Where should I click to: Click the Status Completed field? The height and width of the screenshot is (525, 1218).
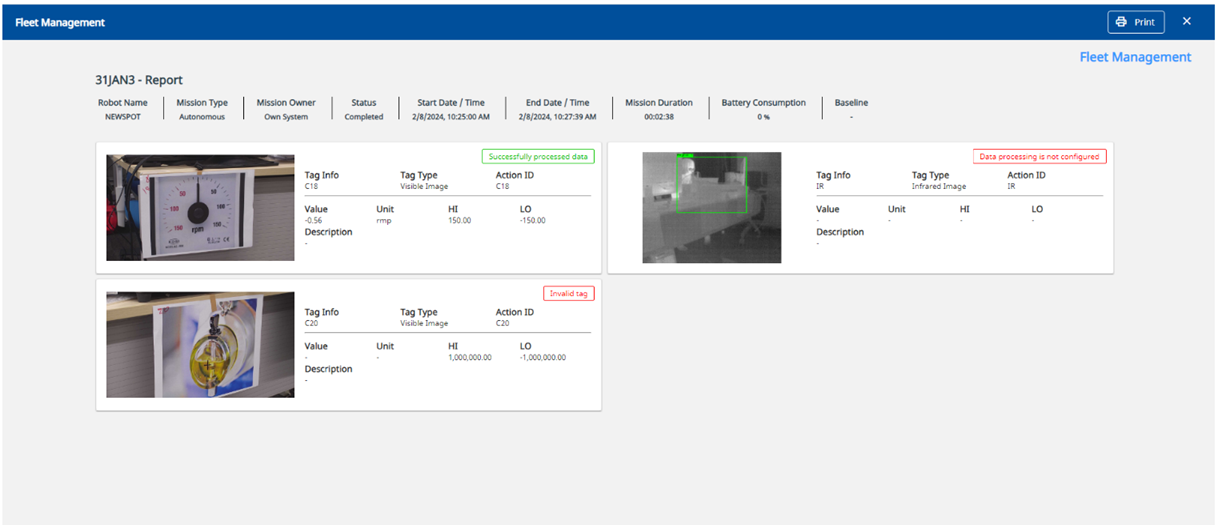click(x=364, y=116)
